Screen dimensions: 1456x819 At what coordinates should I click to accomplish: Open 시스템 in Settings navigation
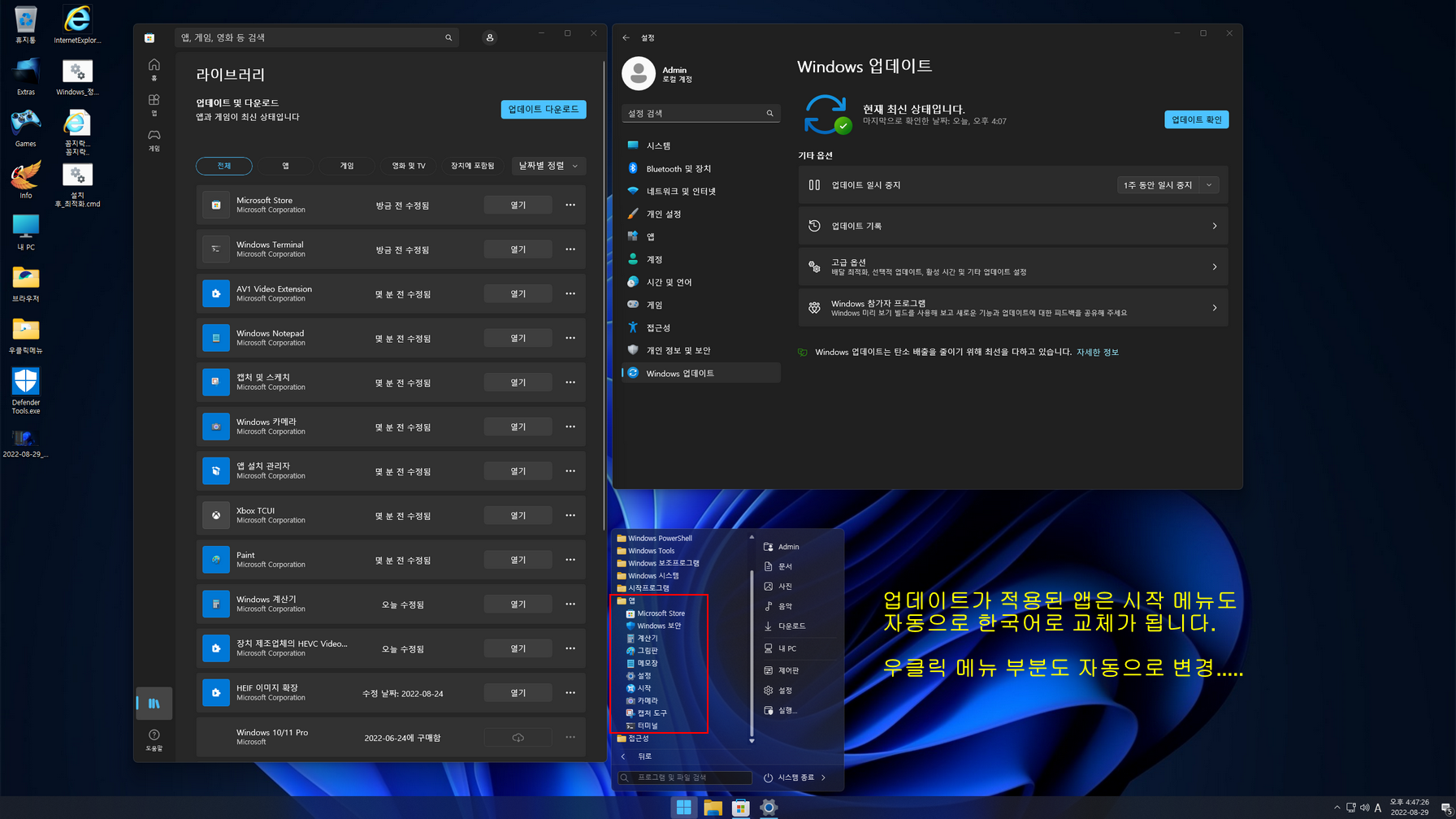point(700,145)
